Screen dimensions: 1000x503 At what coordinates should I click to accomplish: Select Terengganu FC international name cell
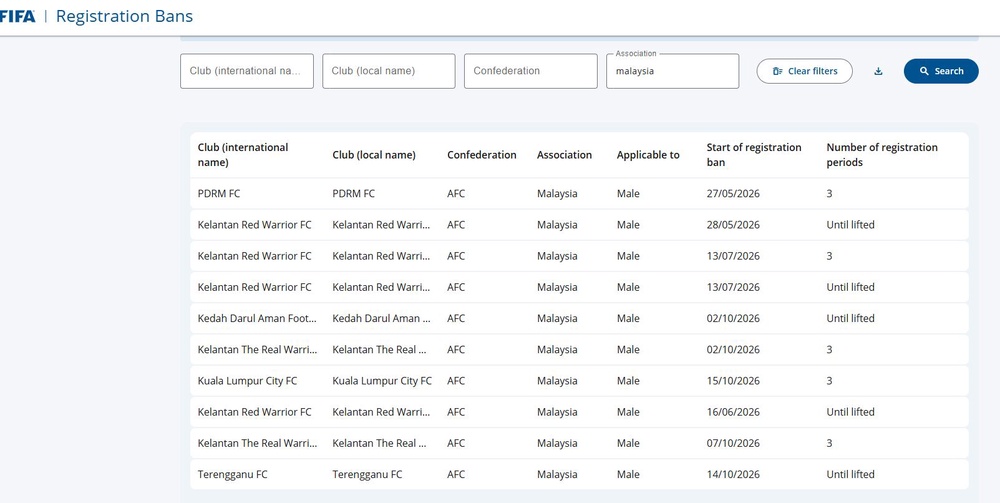(x=233, y=475)
